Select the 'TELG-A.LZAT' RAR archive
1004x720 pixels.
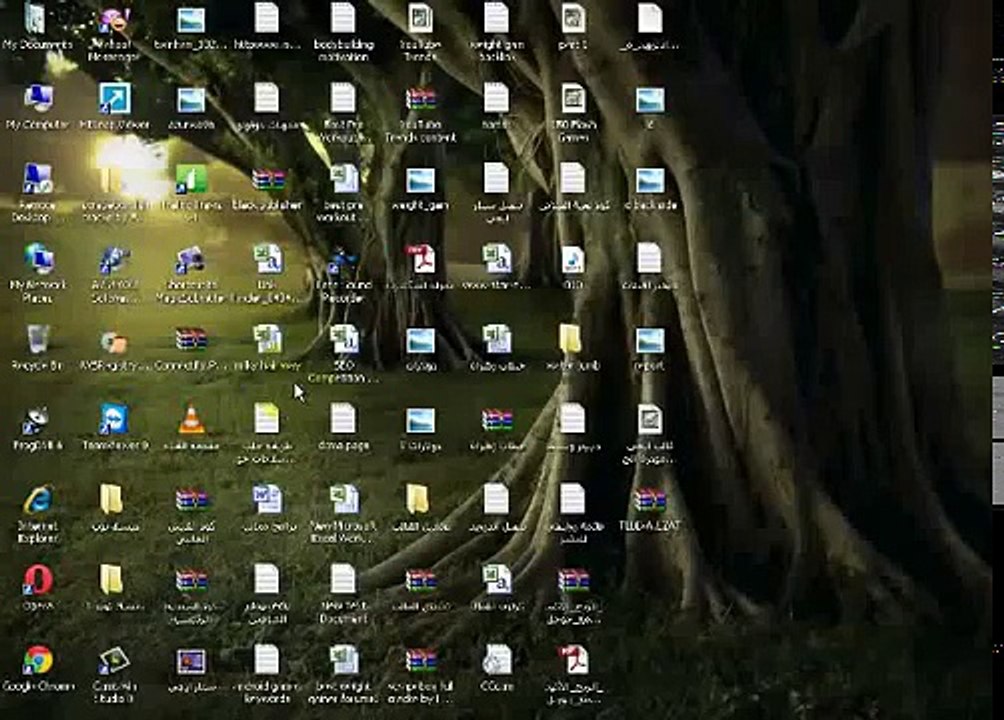coord(650,500)
